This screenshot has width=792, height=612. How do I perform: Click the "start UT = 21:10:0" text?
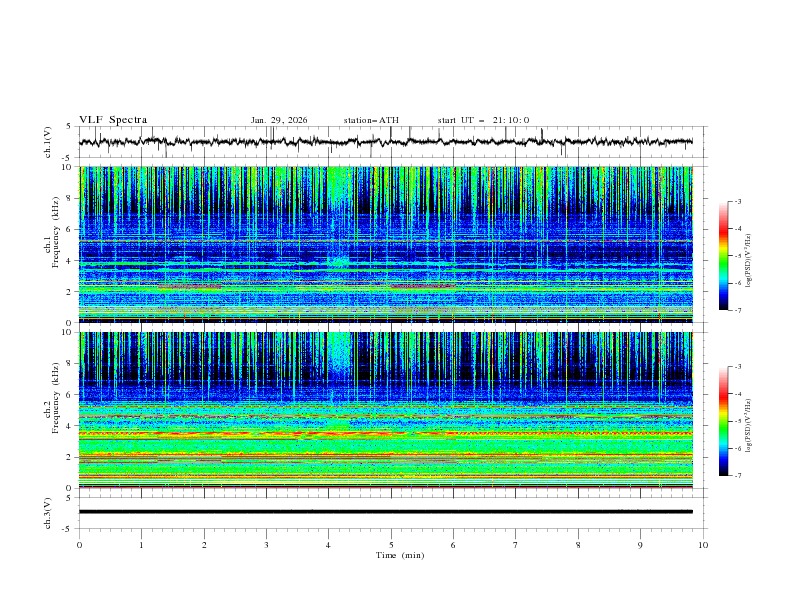483,120
